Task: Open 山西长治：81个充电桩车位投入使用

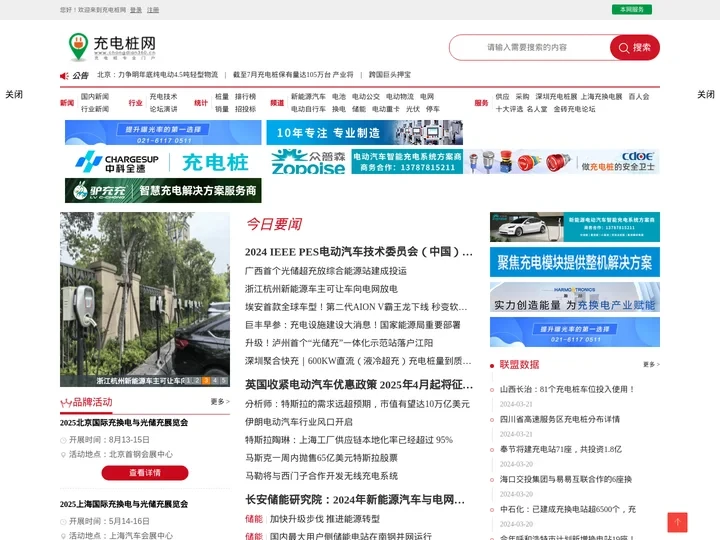Action: (567, 389)
